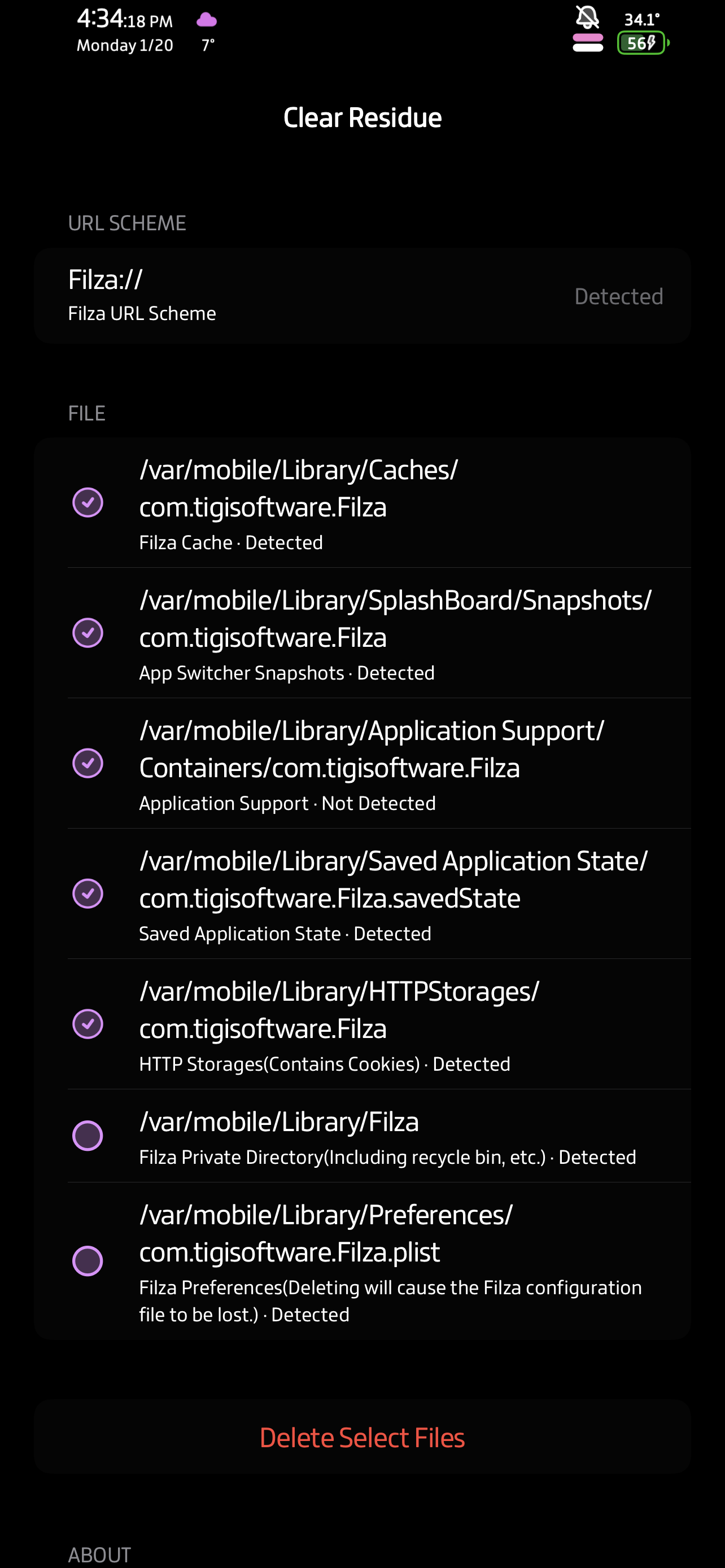
Task: Tap the FILE section header
Action: coord(86,413)
